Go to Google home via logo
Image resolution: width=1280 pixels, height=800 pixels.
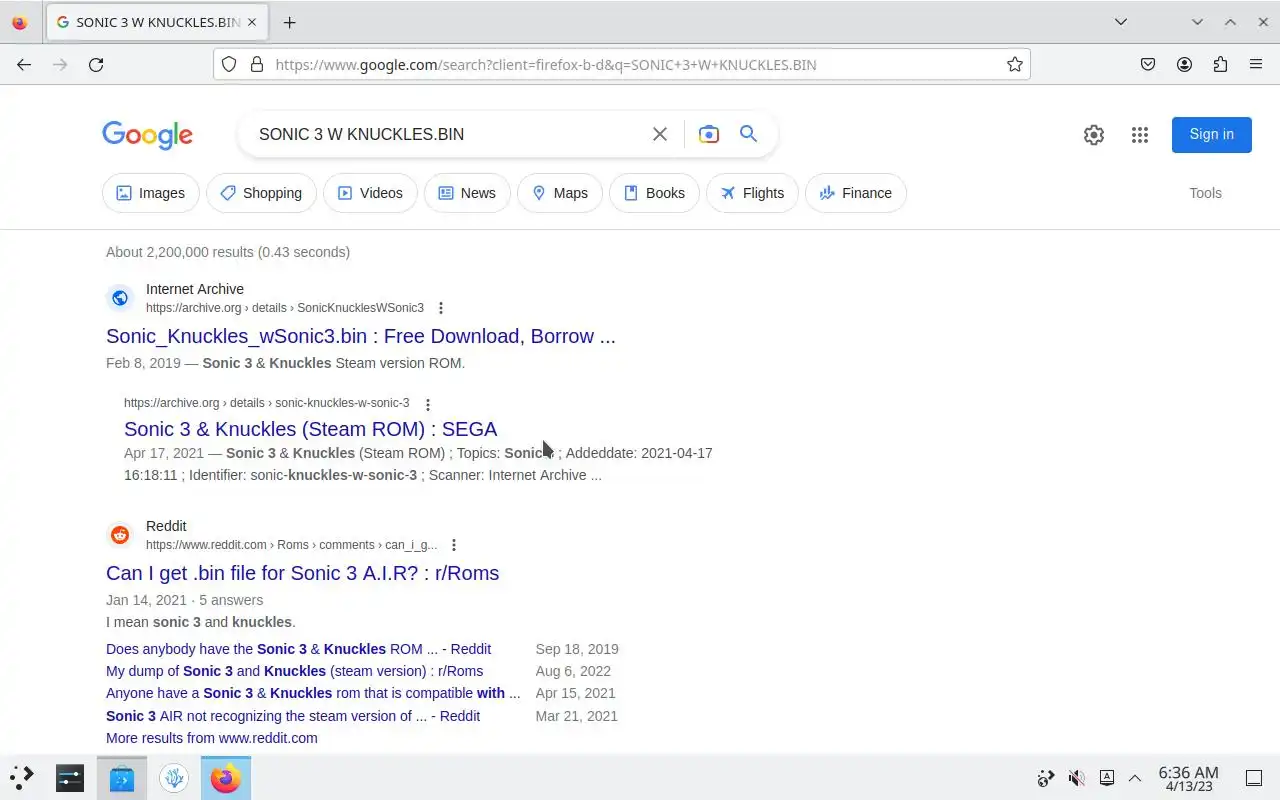(147, 135)
